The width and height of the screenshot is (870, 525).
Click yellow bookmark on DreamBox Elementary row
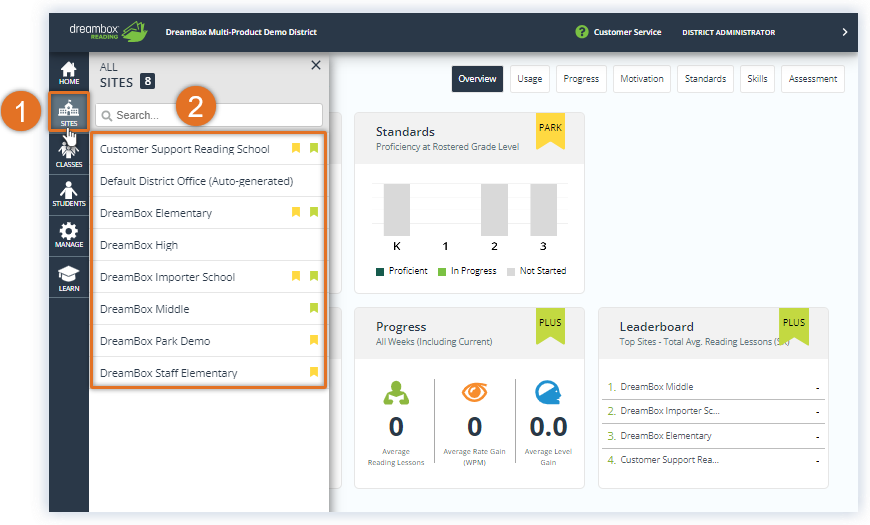296,211
